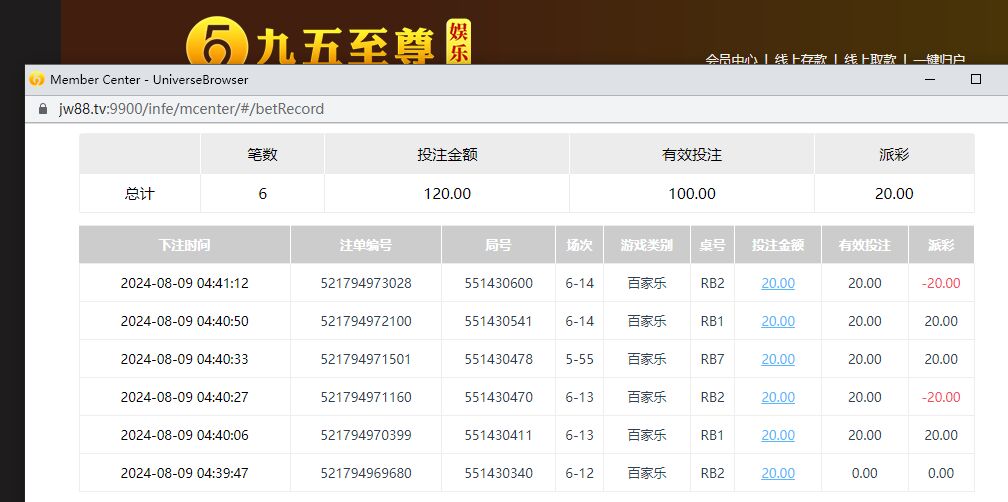Click the 下注时间 column header
Image resolution: width=1008 pixels, height=502 pixels.
point(184,245)
